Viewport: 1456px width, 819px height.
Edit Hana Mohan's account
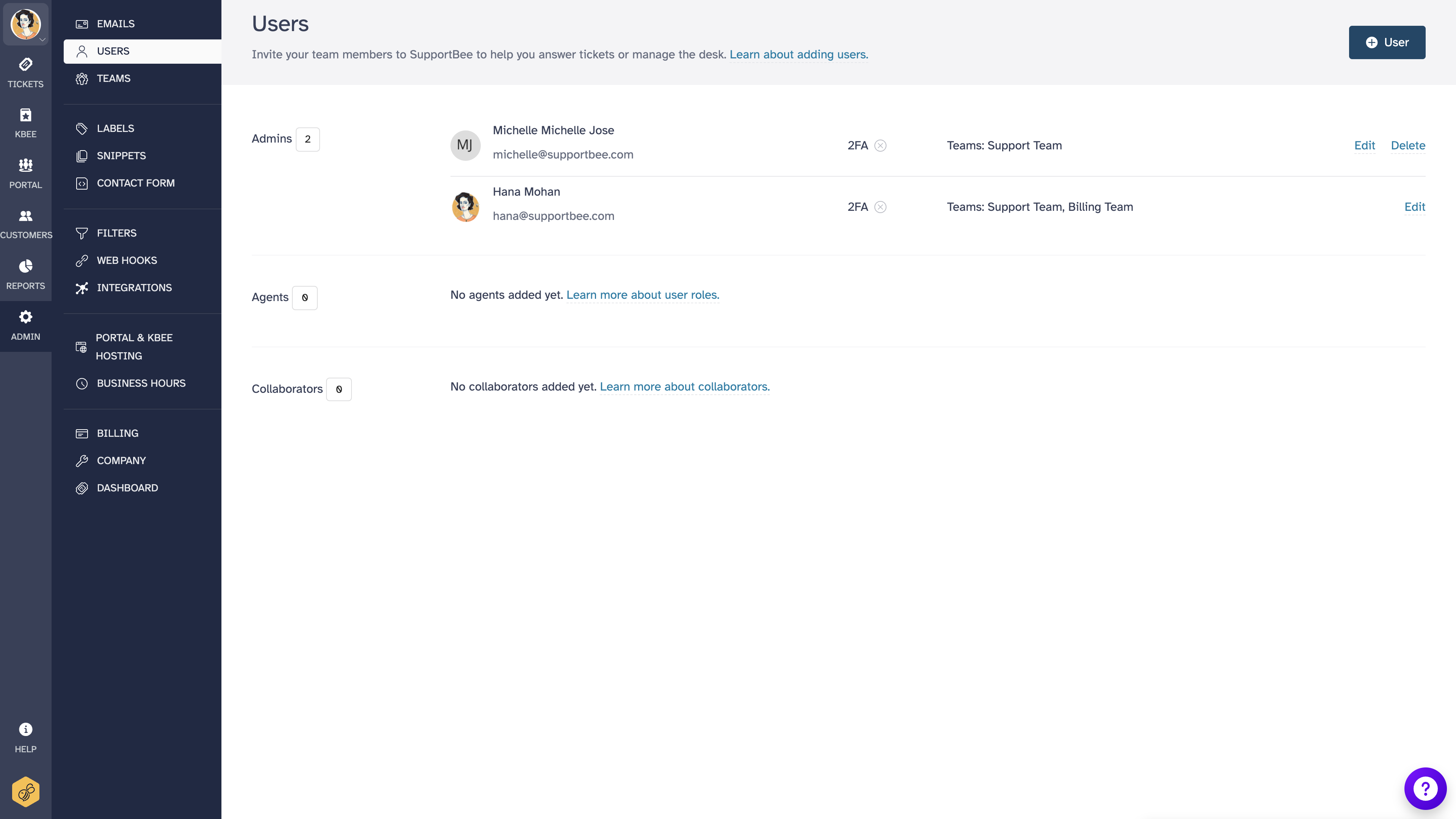coord(1415,207)
